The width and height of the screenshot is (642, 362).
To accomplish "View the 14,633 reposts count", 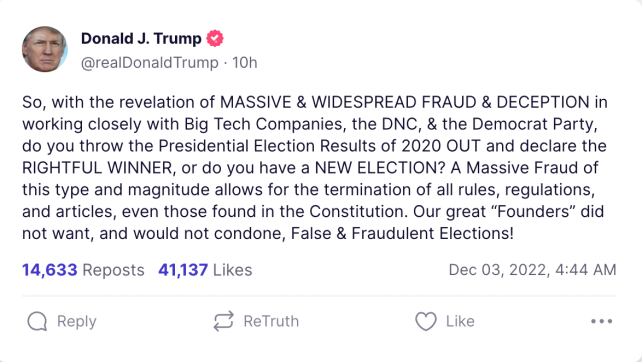I will (50, 270).
